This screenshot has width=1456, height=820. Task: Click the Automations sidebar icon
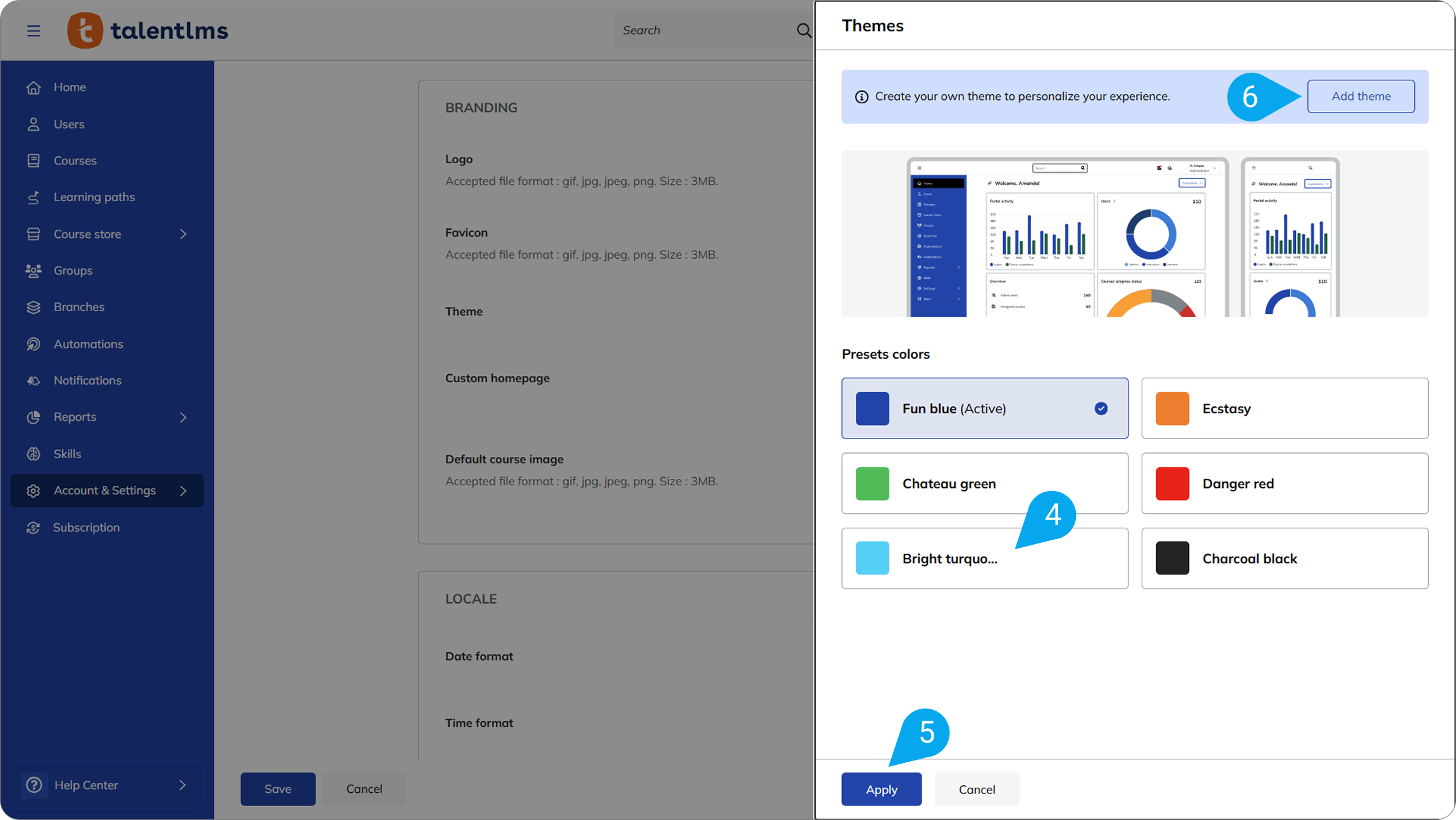click(x=34, y=344)
